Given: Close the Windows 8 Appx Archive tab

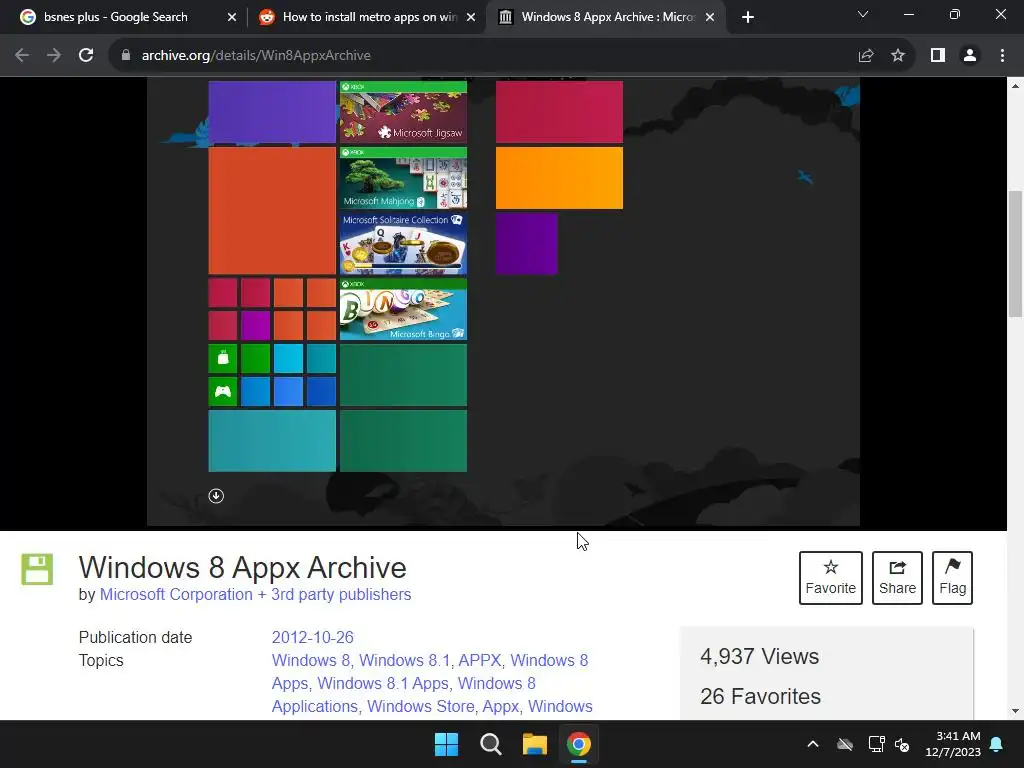Looking at the screenshot, I should [x=710, y=17].
